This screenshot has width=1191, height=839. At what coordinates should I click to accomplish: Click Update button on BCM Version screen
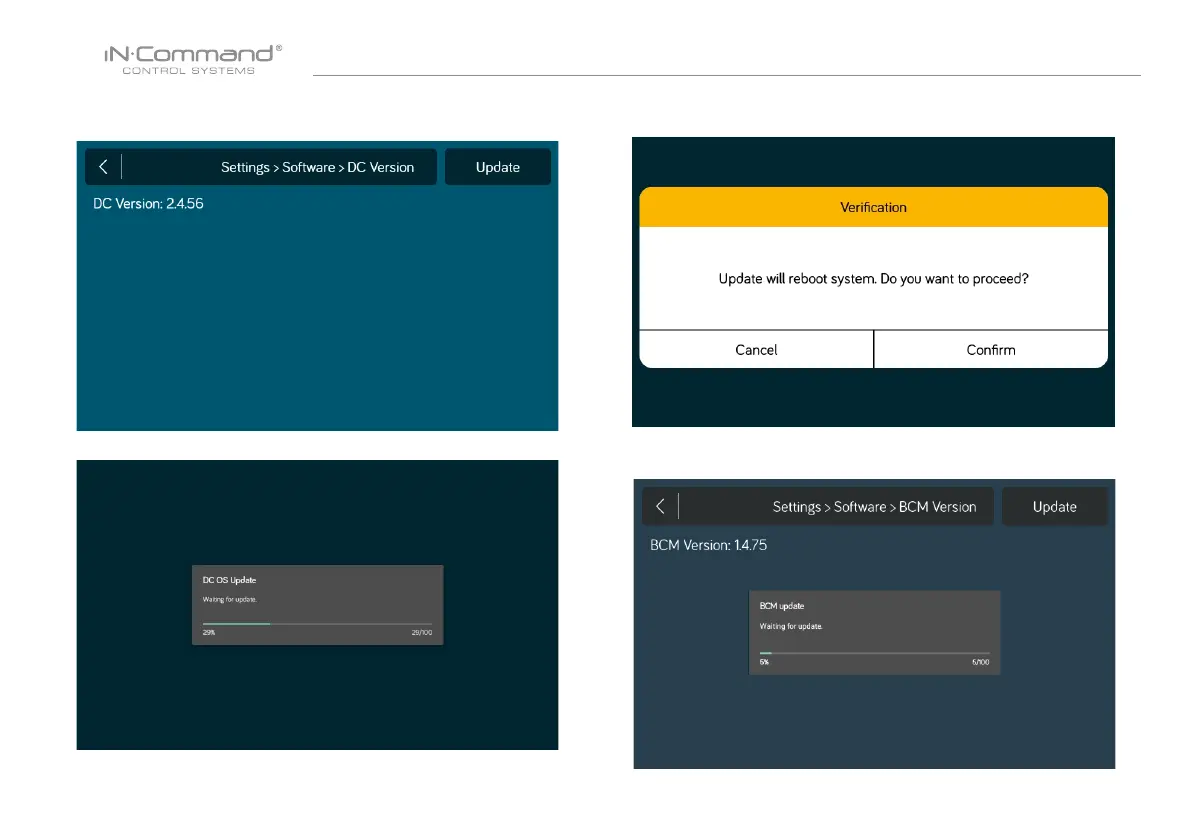click(1054, 506)
